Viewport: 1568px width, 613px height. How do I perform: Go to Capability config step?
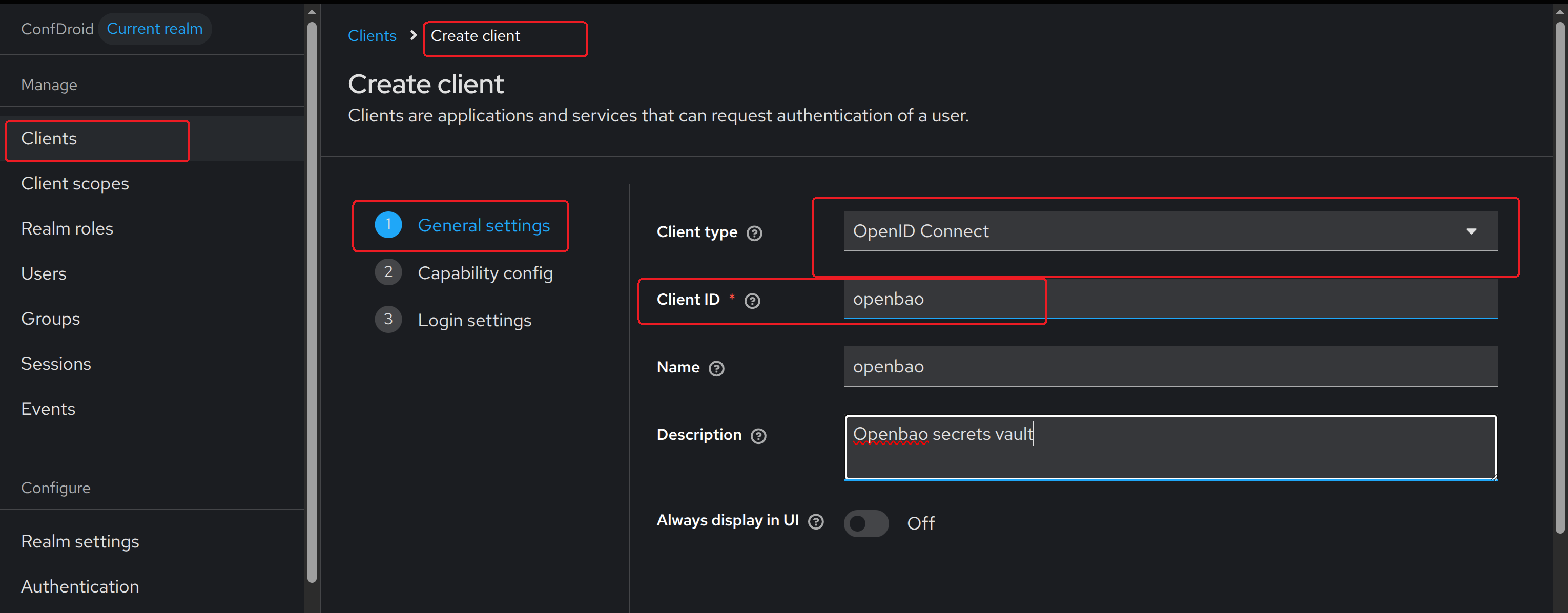pos(485,273)
